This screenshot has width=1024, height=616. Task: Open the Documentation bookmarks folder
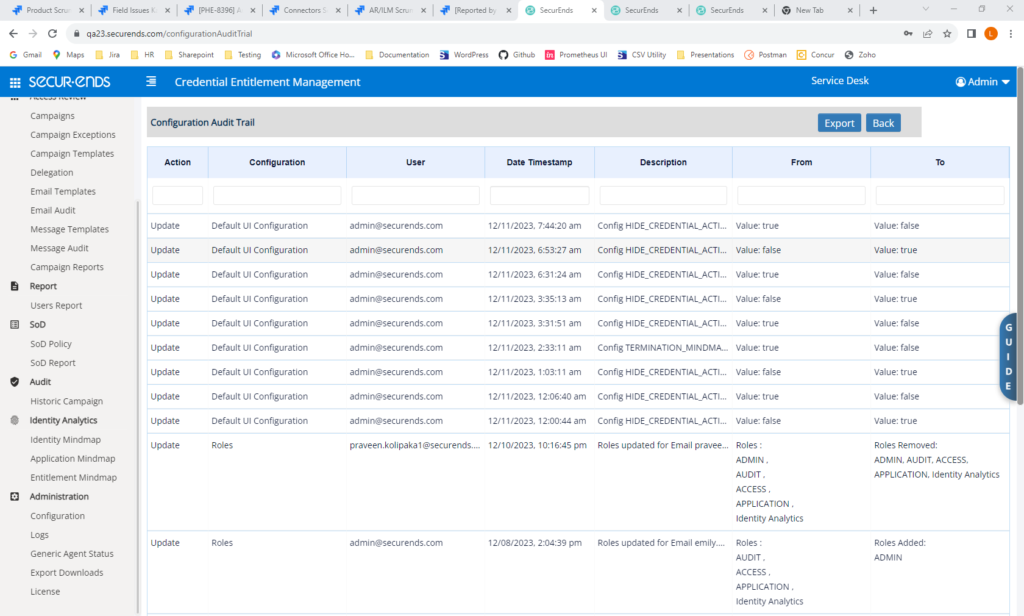(397, 55)
